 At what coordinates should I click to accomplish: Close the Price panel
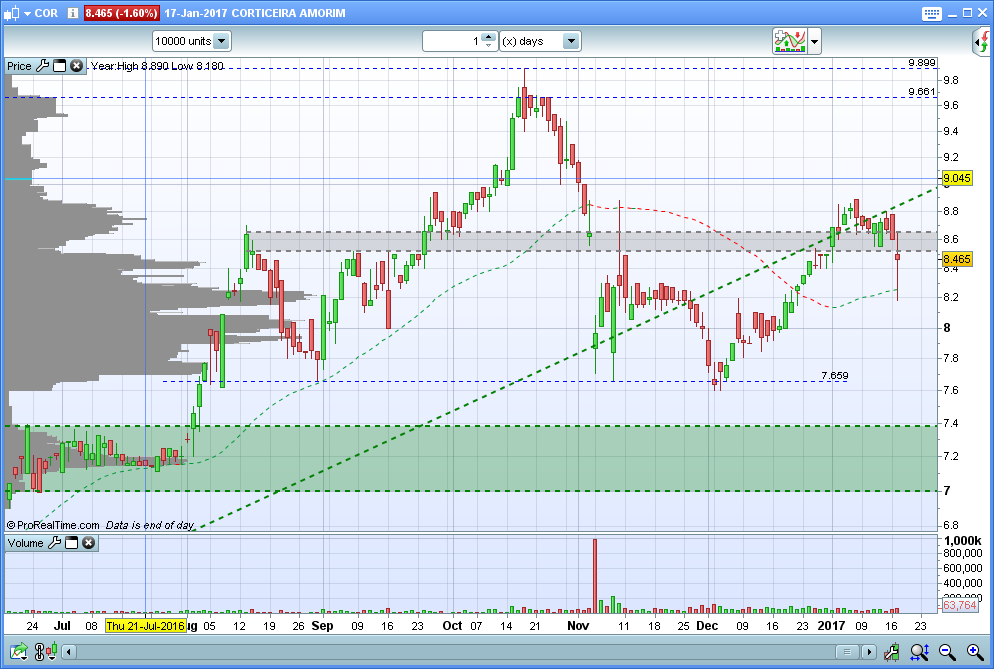click(x=76, y=66)
